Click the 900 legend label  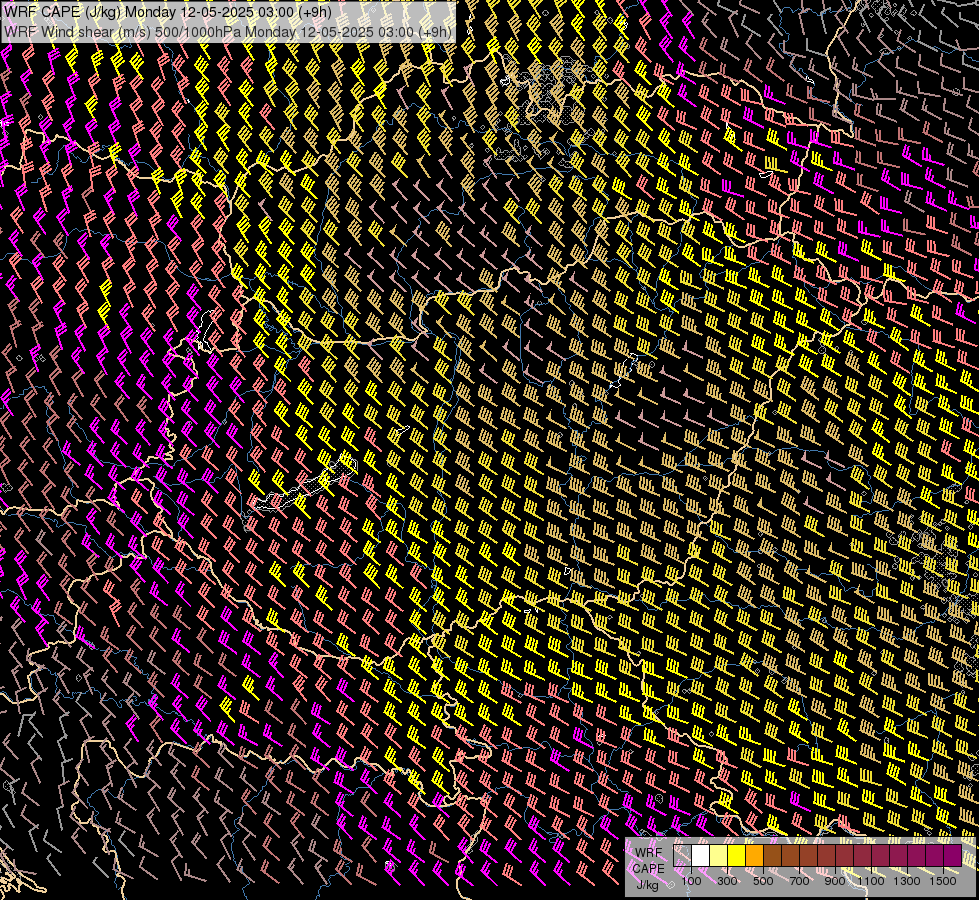[835, 881]
